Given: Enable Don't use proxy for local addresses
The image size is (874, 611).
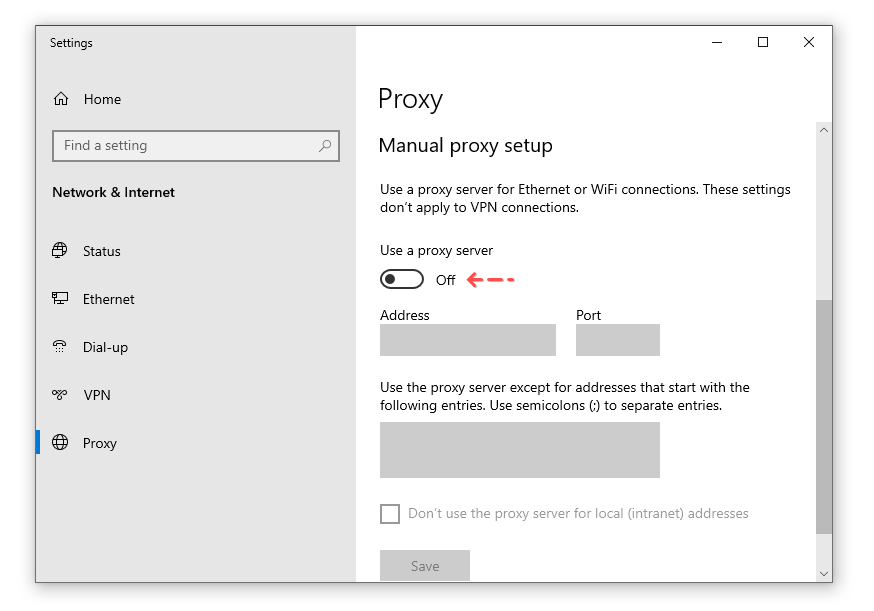Looking at the screenshot, I should click(x=390, y=513).
